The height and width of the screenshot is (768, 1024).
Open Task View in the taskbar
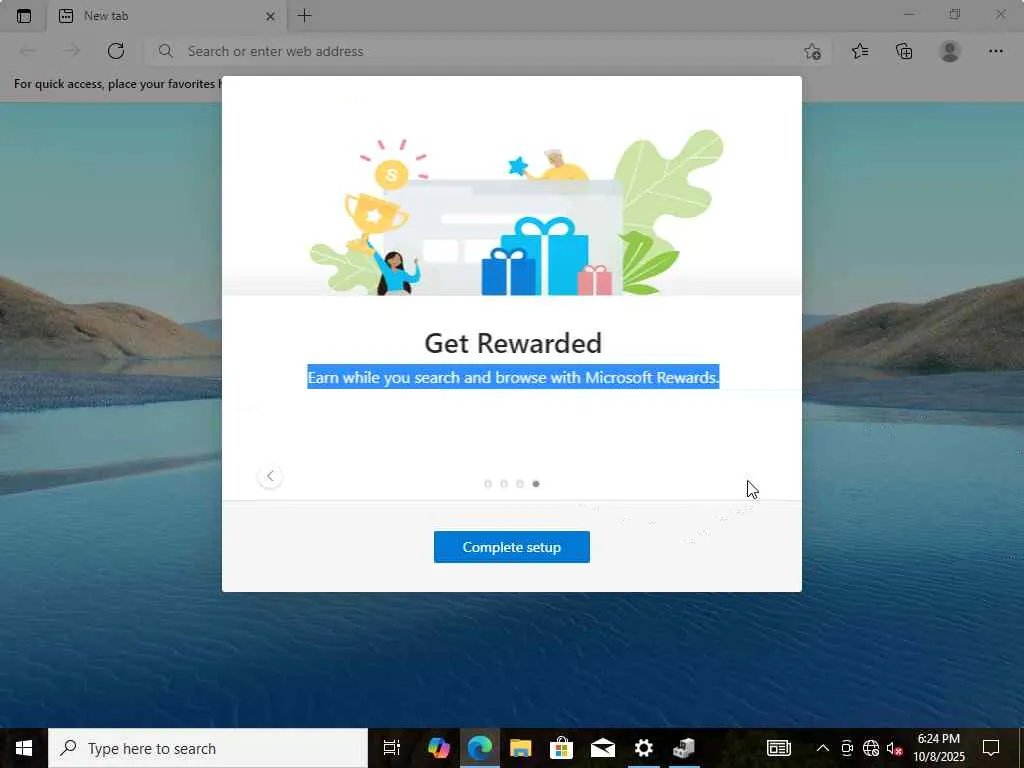pyautogui.click(x=391, y=748)
